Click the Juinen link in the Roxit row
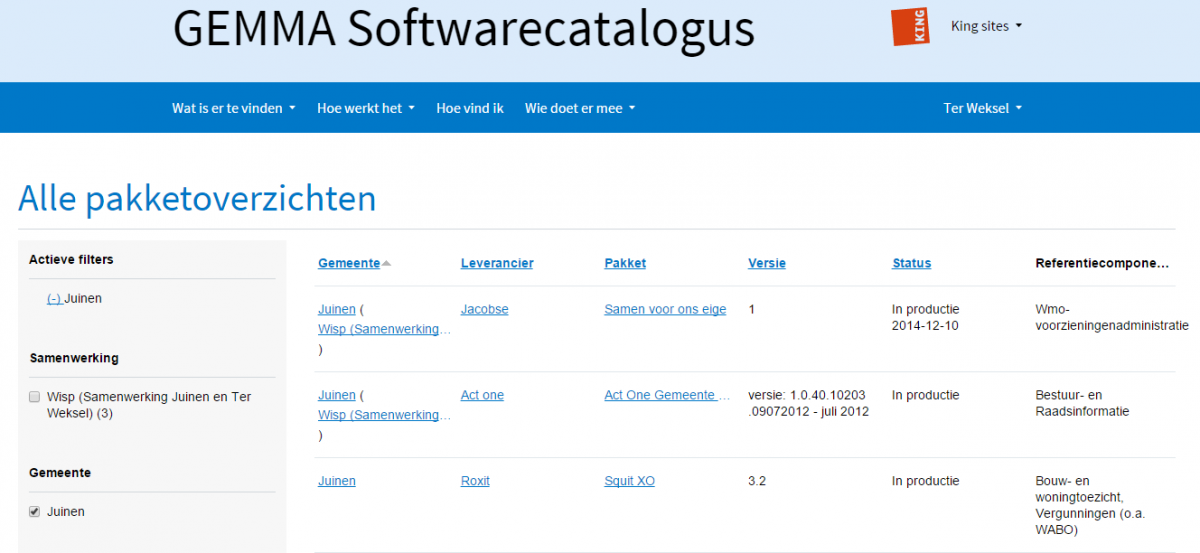The width and height of the screenshot is (1200, 553). [337, 481]
